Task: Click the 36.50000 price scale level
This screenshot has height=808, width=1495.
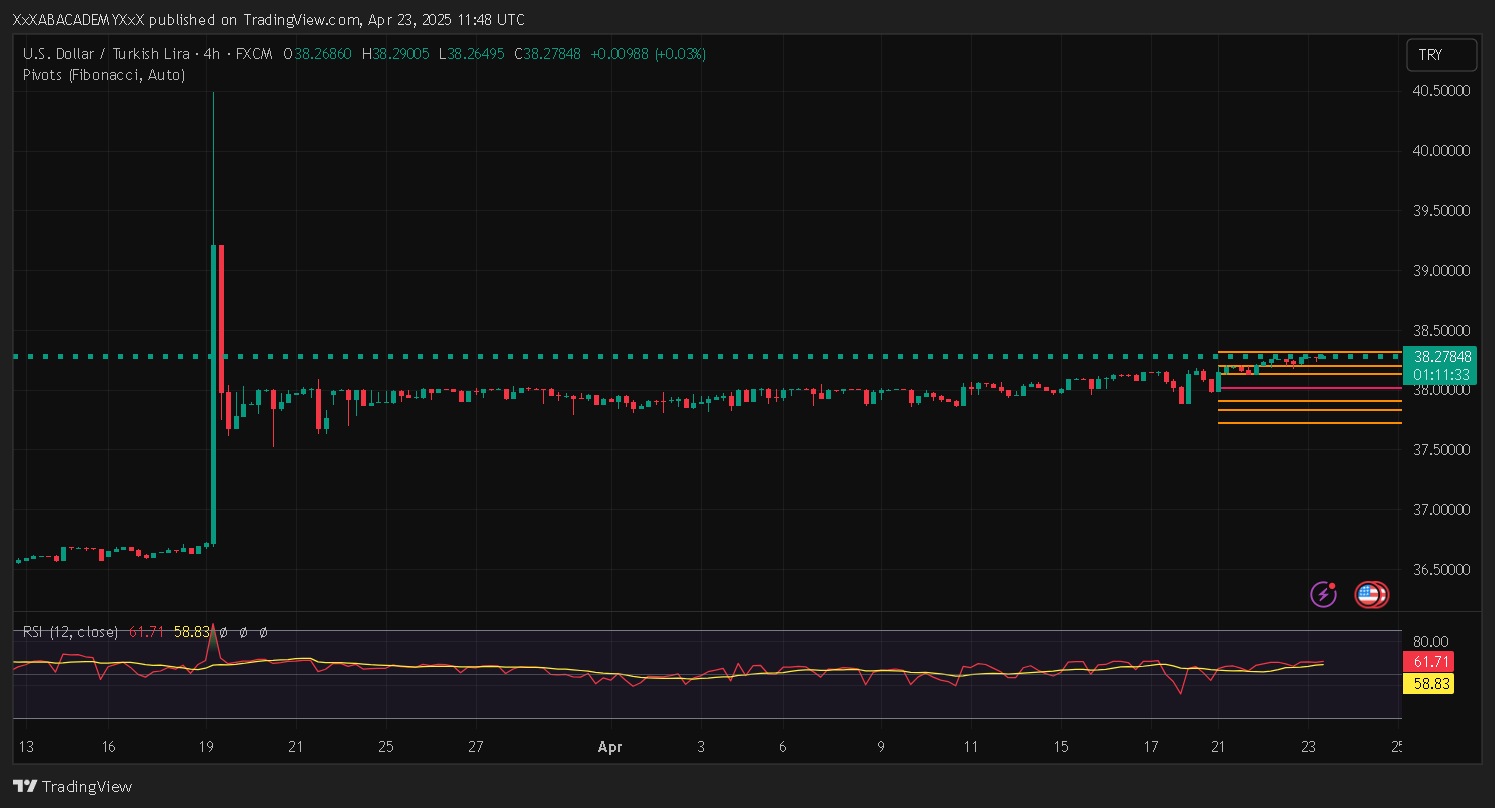Action: point(1440,570)
